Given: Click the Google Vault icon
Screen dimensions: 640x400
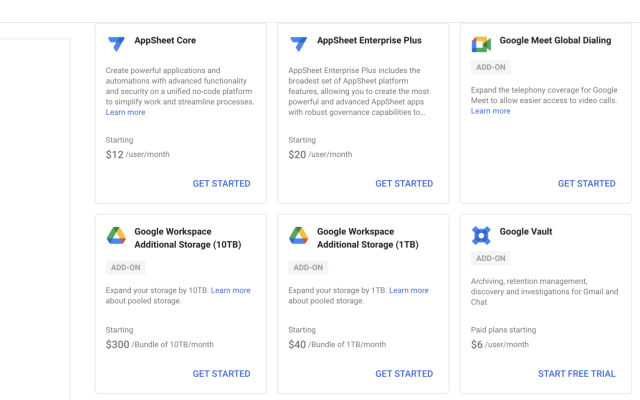Looking at the screenshot, I should [481, 236].
